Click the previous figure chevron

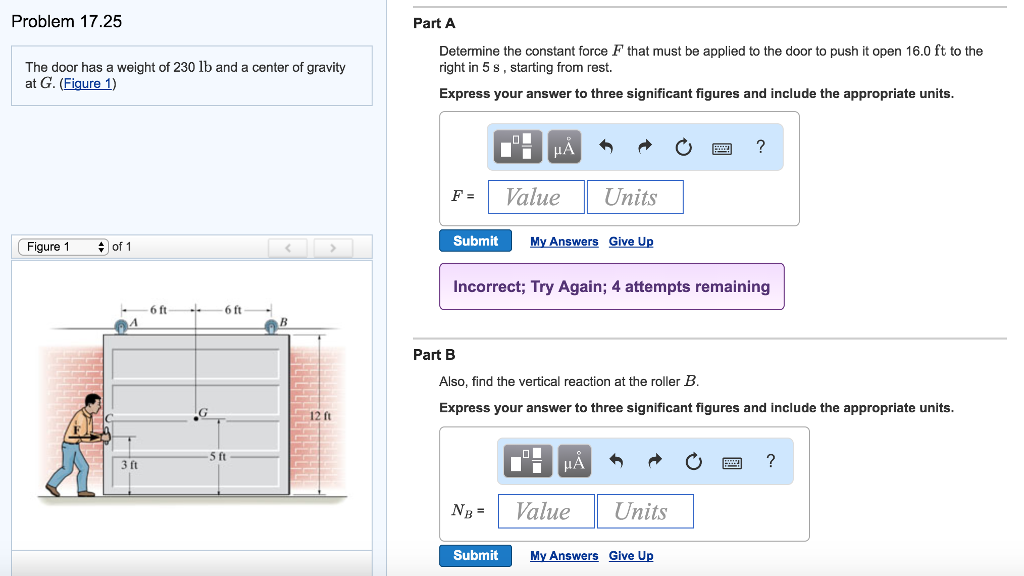tap(288, 247)
